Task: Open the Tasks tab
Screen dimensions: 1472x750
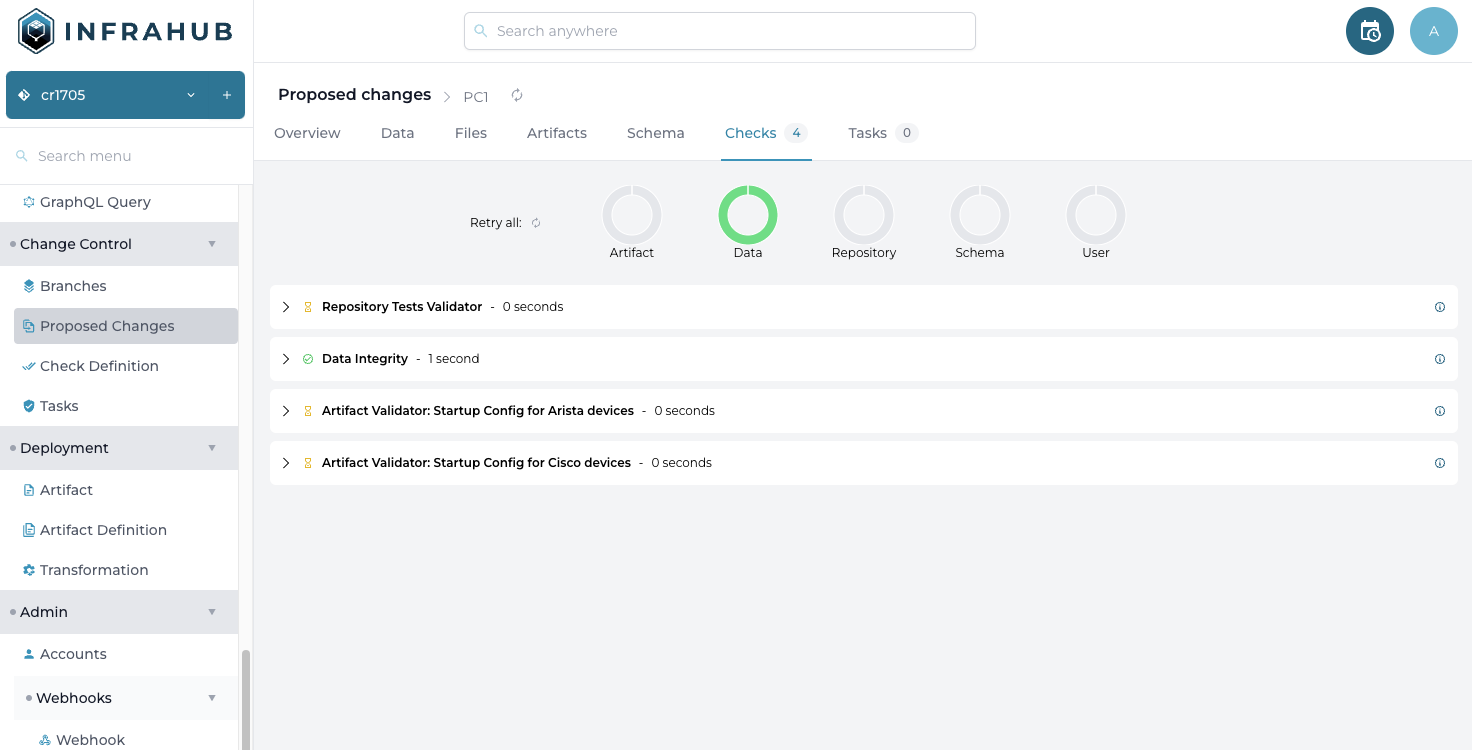Action: 867,133
